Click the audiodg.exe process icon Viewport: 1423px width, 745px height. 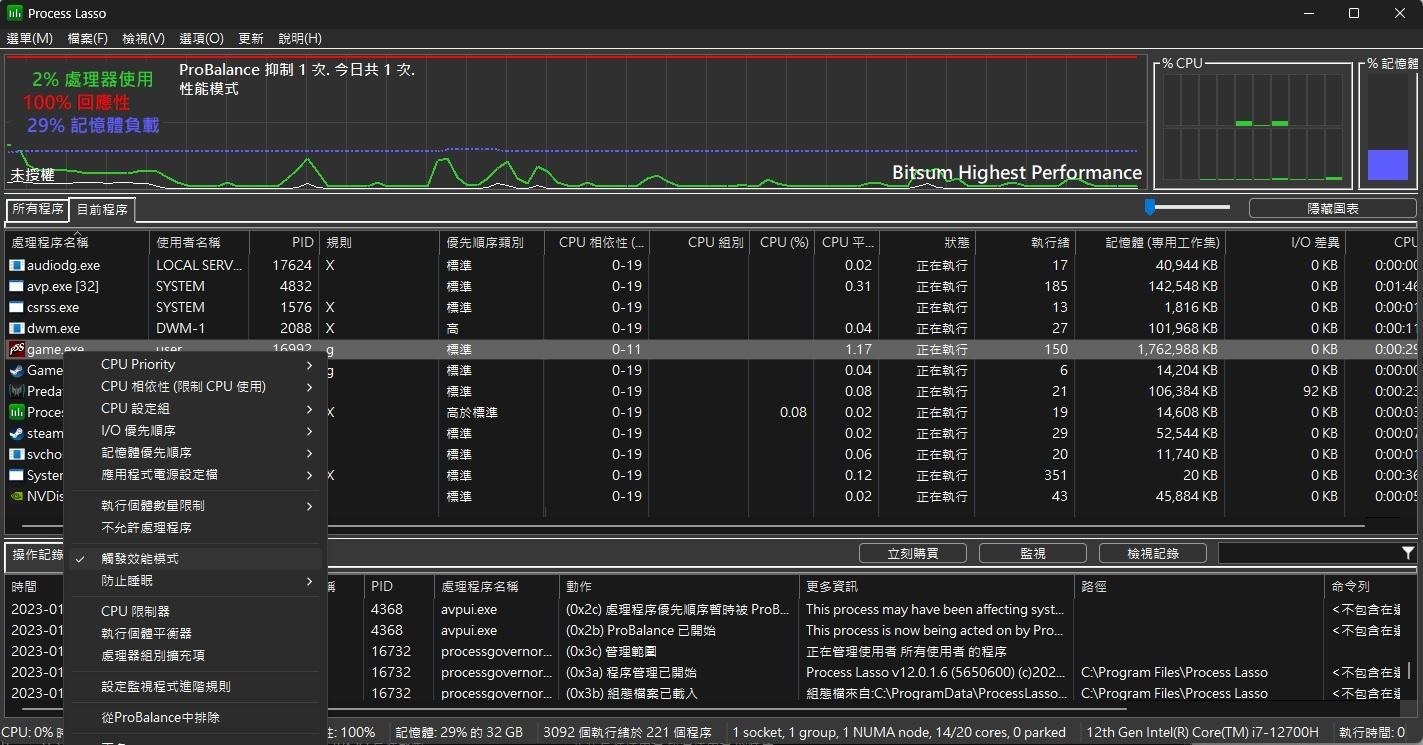[x=16, y=265]
